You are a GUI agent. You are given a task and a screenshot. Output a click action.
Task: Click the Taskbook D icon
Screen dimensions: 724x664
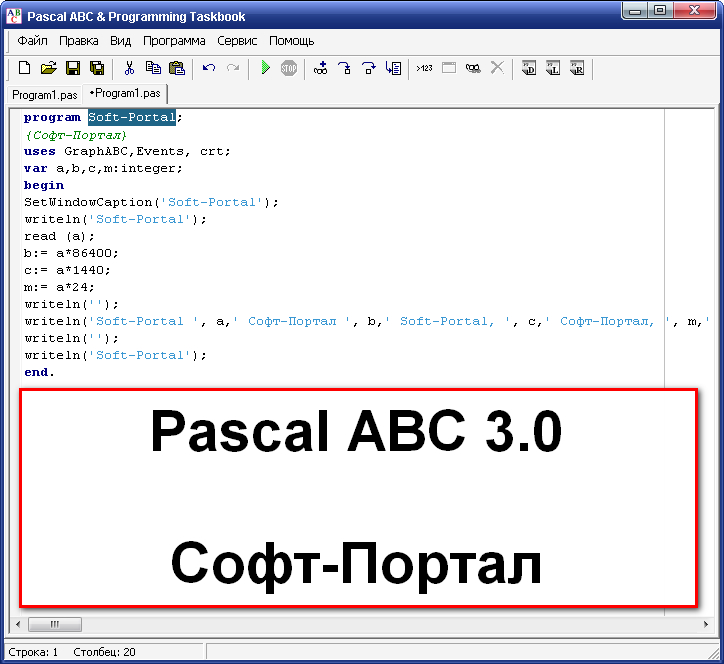tap(529, 68)
